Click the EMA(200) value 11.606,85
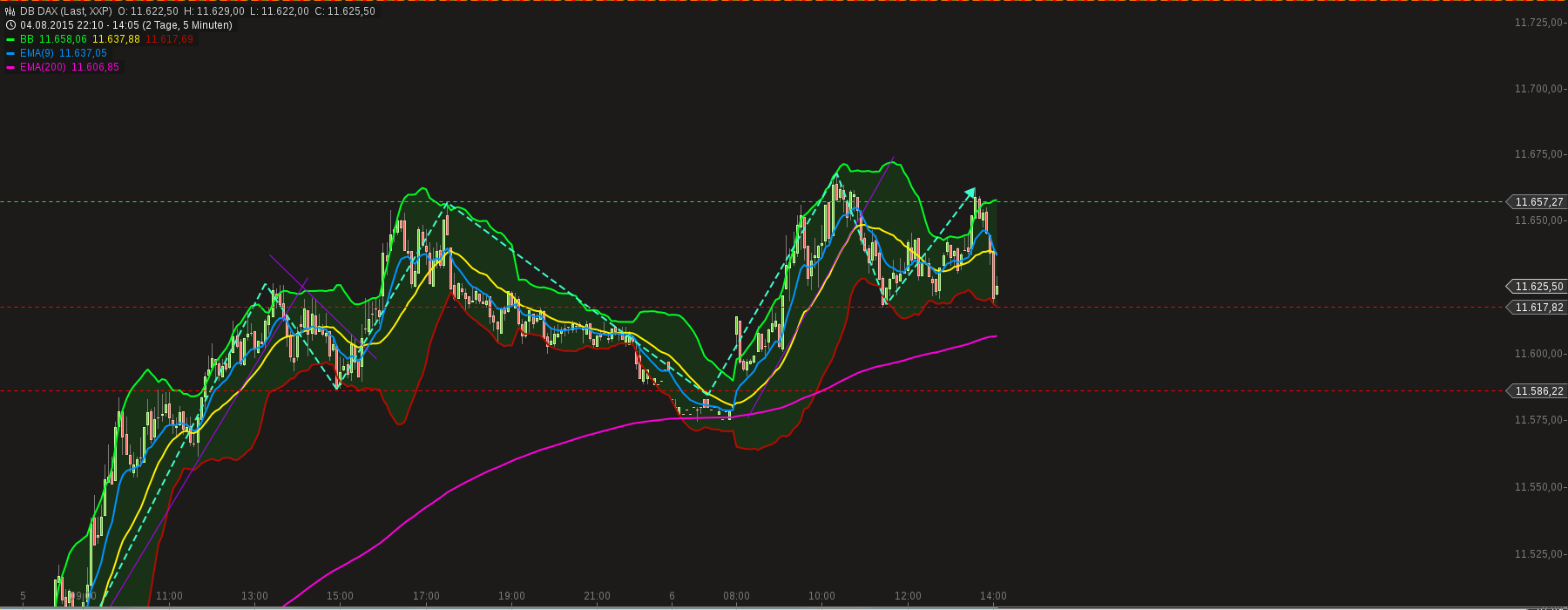1568x610 pixels. [x=95, y=67]
